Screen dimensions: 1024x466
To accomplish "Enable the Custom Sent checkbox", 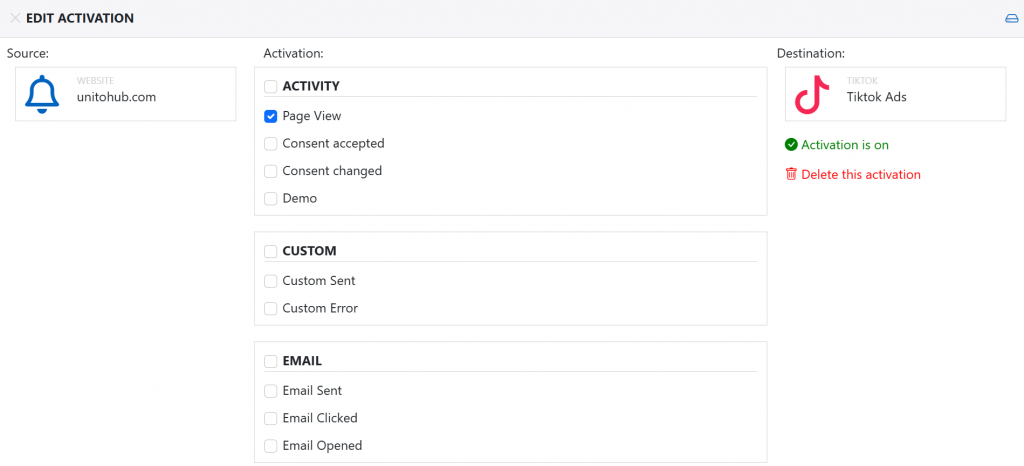I will (x=270, y=281).
